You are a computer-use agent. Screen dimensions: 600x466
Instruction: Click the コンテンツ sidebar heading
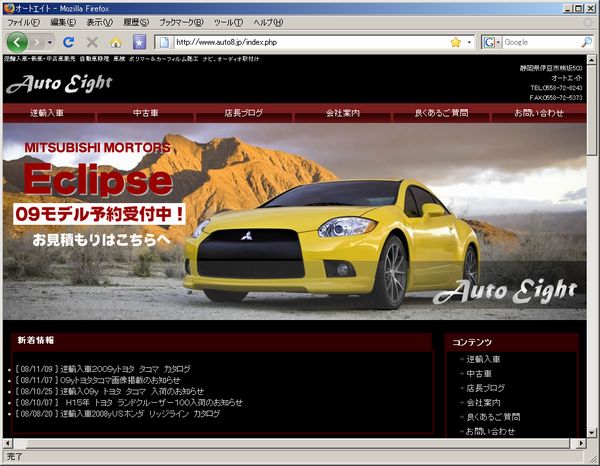pos(471,342)
